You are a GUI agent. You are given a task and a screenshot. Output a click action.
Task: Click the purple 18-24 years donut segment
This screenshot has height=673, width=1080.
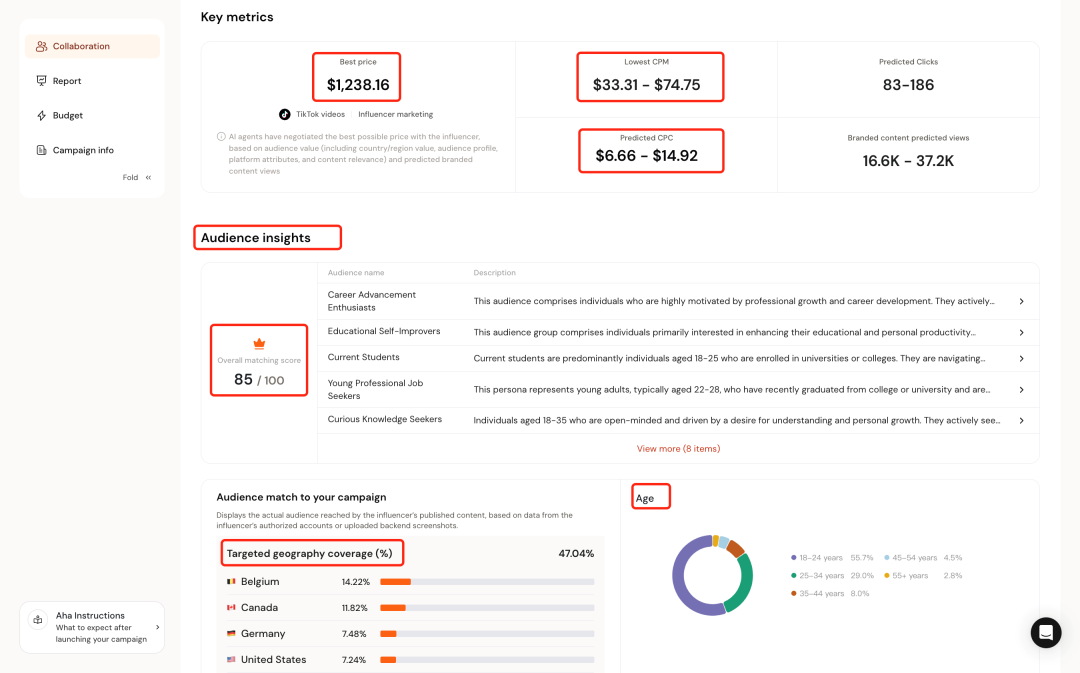coord(683,578)
